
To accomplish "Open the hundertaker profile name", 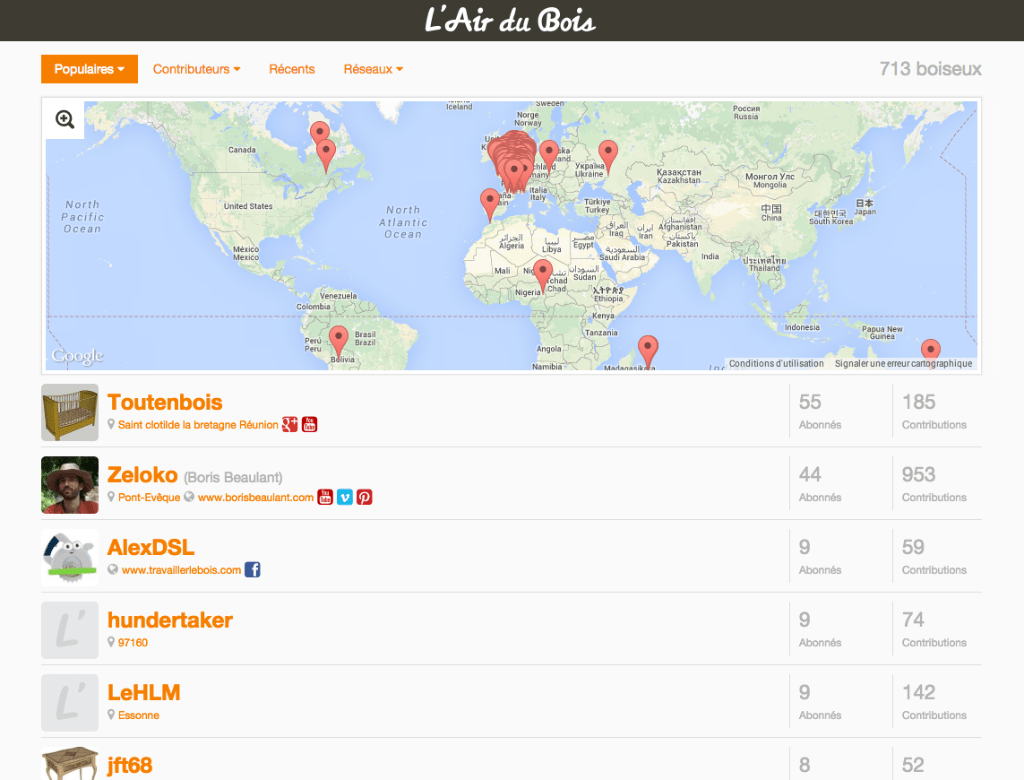I will 170,620.
